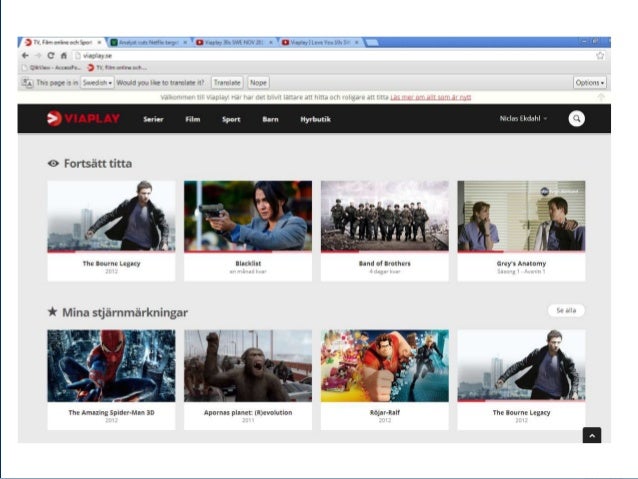
Task: Click the eye icon beside Fortsätt titta
Action: point(53,164)
